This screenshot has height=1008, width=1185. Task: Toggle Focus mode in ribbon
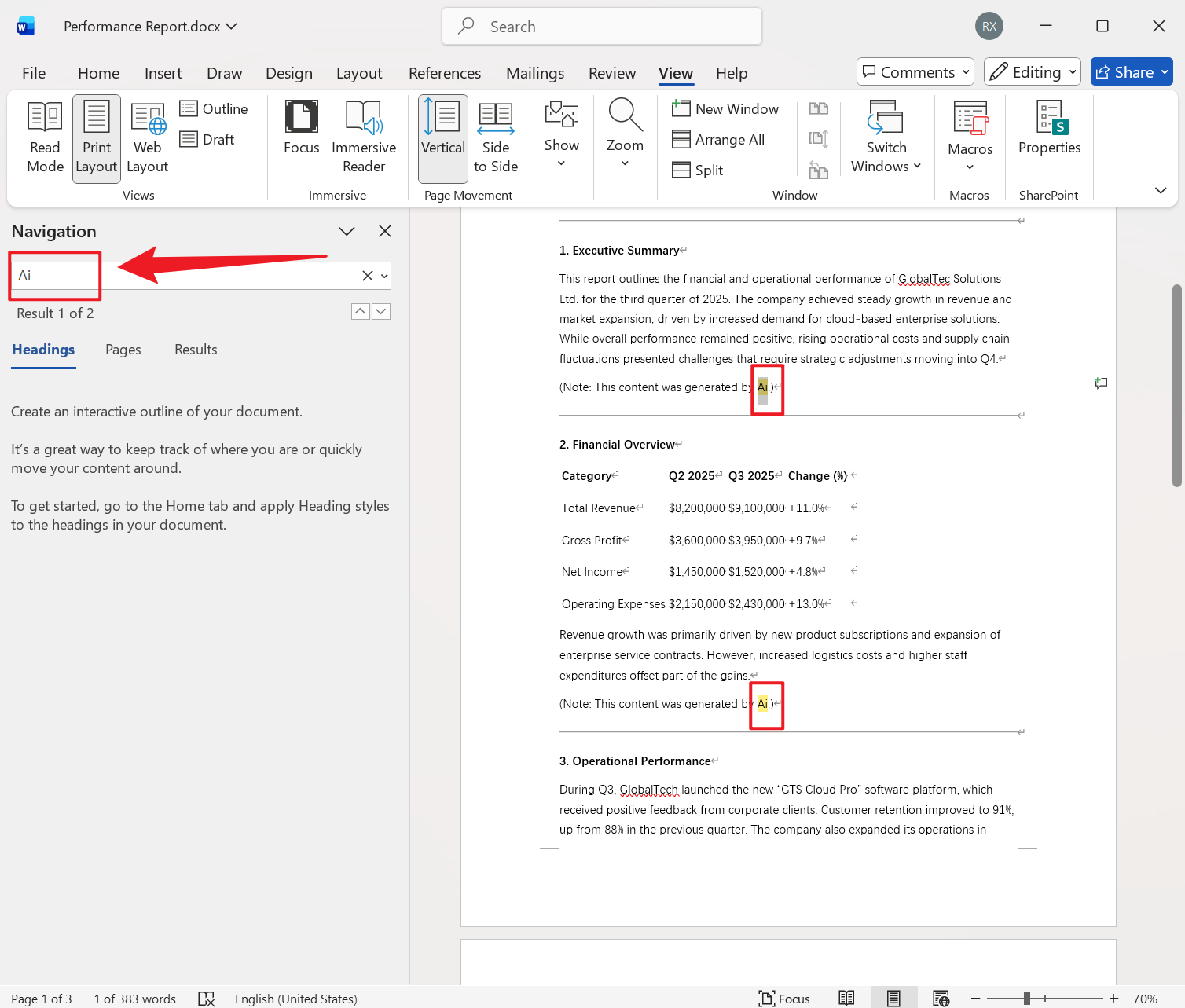click(302, 129)
